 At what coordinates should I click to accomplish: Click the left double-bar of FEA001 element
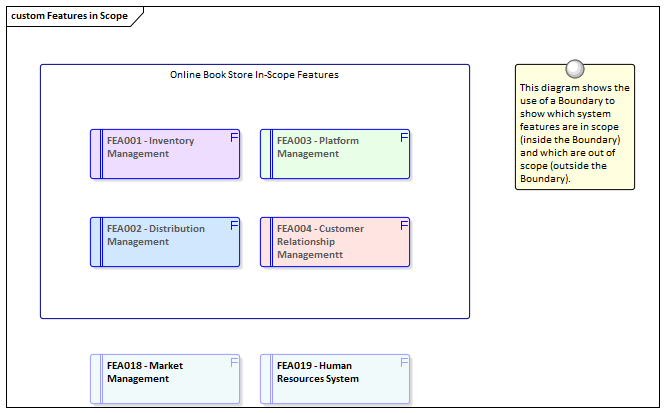pos(97,154)
